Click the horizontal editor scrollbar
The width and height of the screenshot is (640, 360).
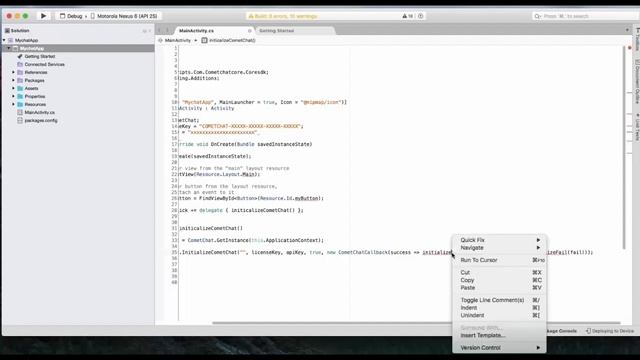(x=416, y=323)
